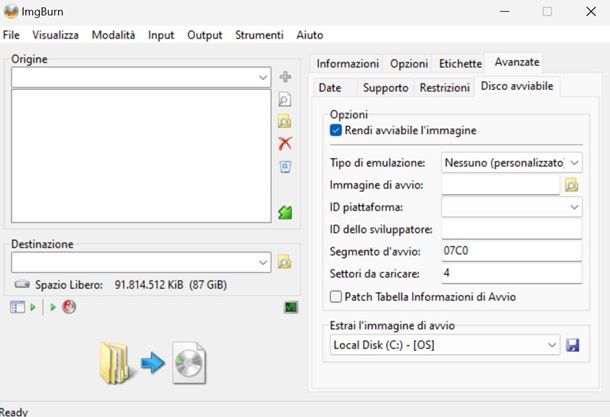
Task: Switch to the Opzioni tab
Action: pyautogui.click(x=409, y=63)
